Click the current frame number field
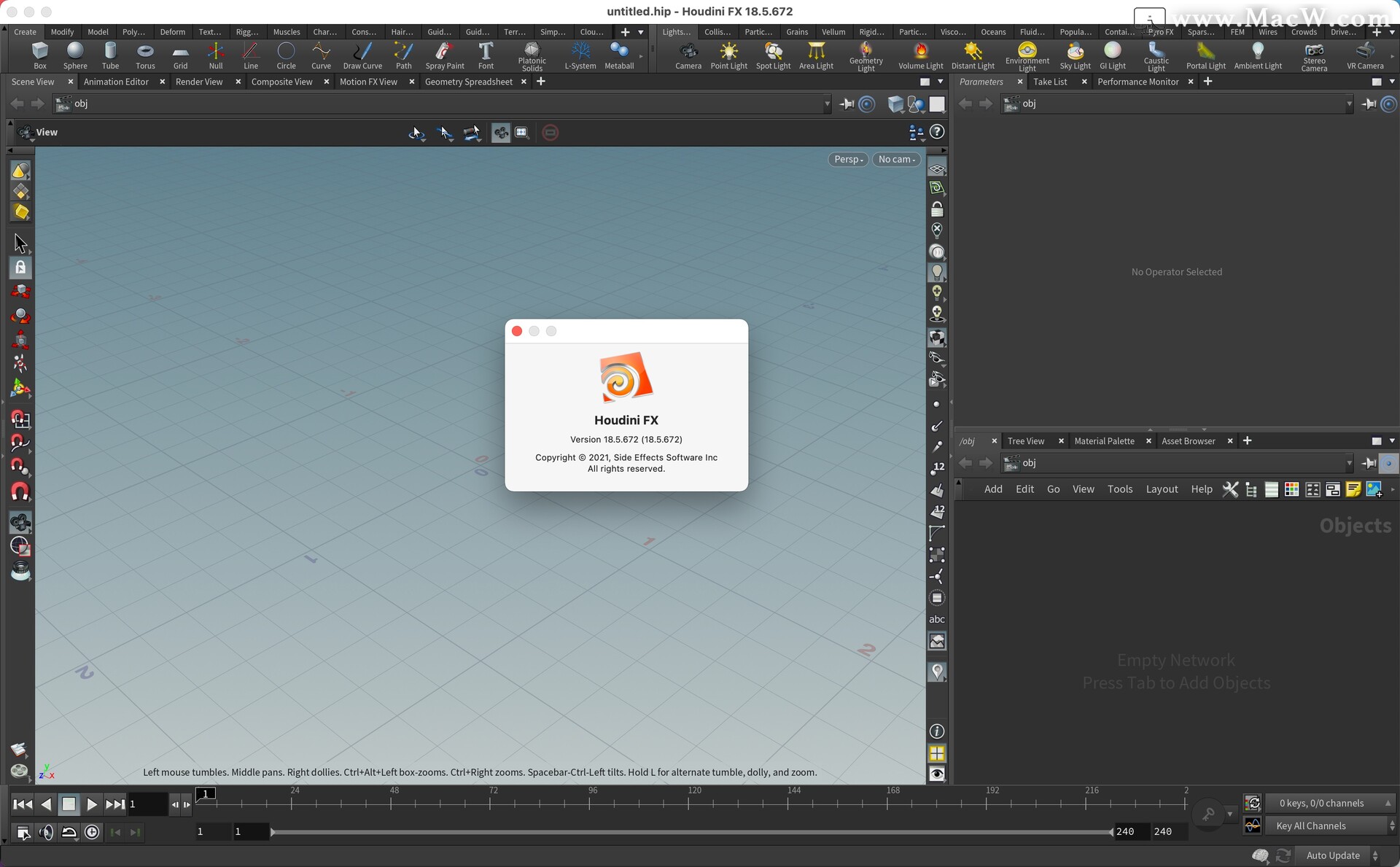The image size is (1400, 867). tap(147, 804)
